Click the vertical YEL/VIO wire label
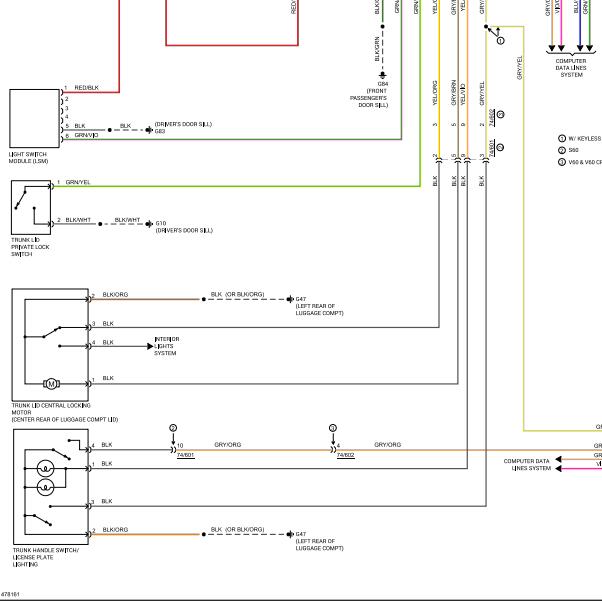 tap(463, 94)
